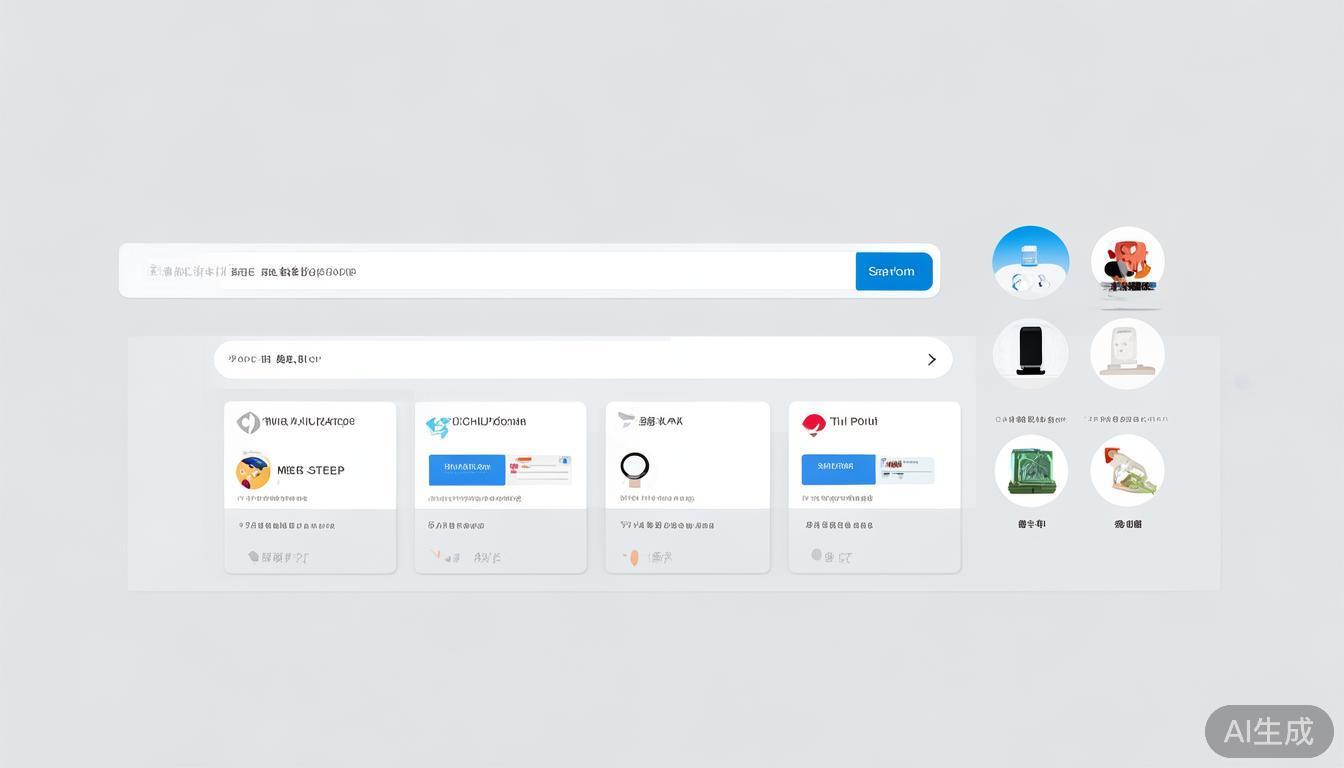This screenshot has width=1344, height=768.
Task: Click the second wide search bar
Action: (570, 359)
